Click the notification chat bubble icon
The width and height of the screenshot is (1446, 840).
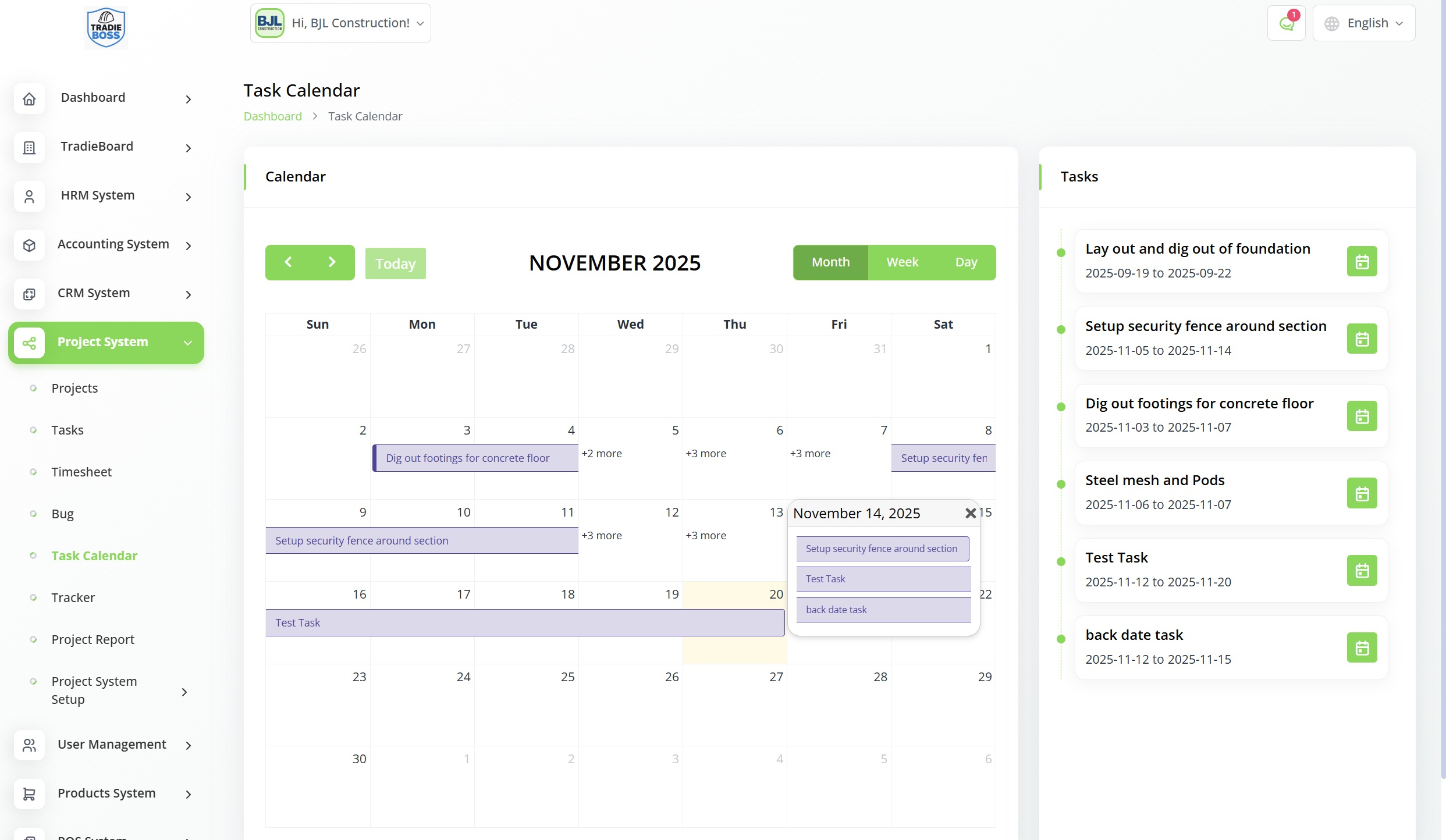coord(1286,24)
